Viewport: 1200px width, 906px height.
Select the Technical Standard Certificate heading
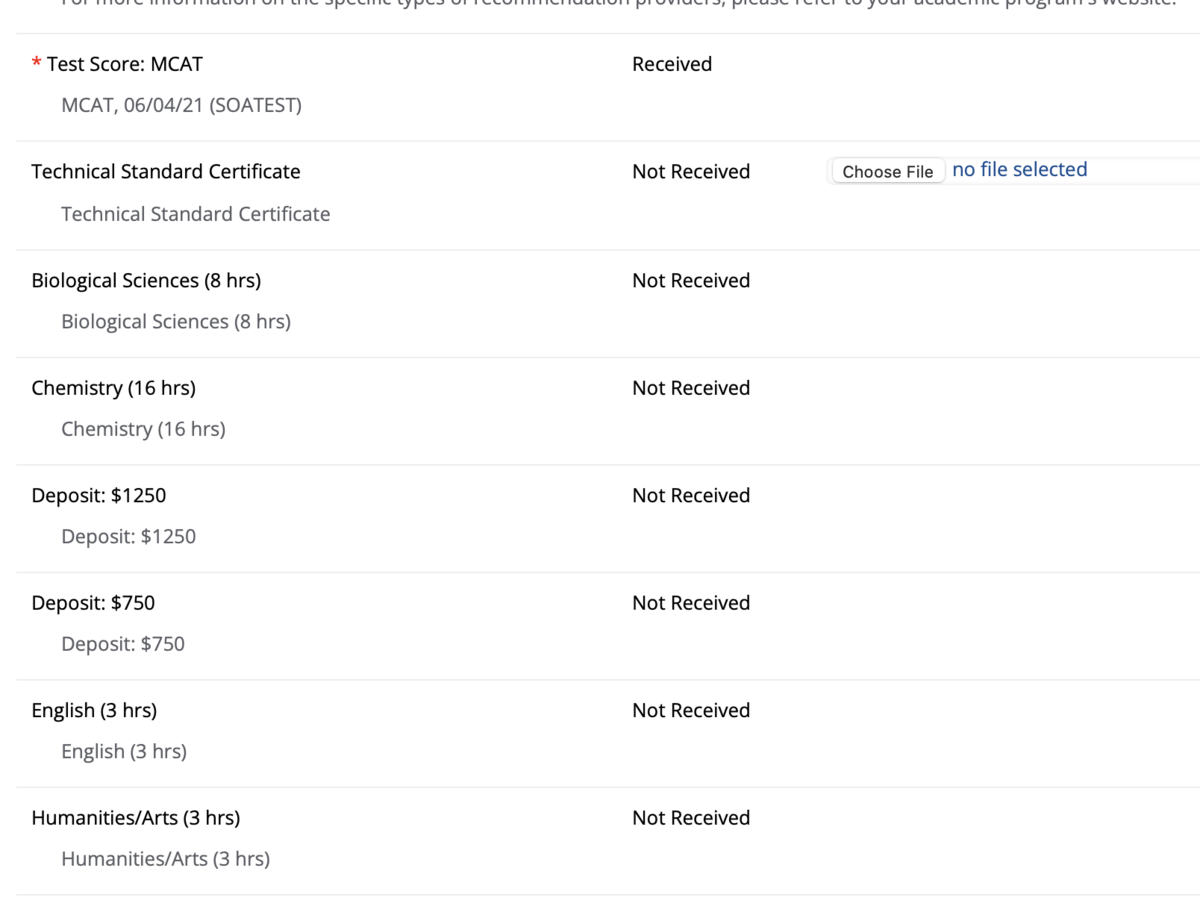pos(166,172)
